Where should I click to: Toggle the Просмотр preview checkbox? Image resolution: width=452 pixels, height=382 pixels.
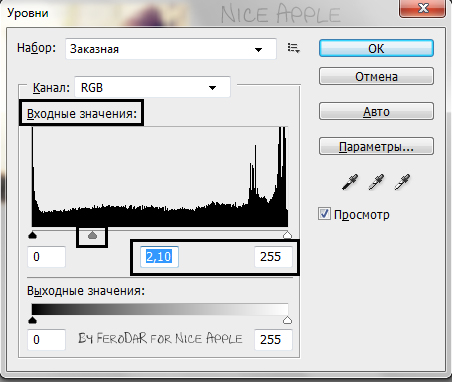(324, 214)
